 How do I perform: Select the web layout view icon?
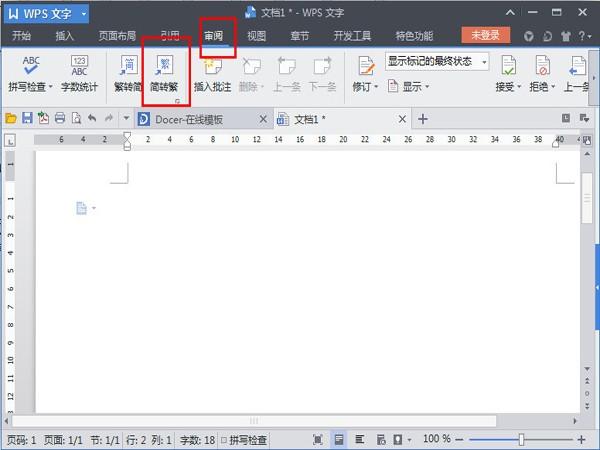click(381, 439)
